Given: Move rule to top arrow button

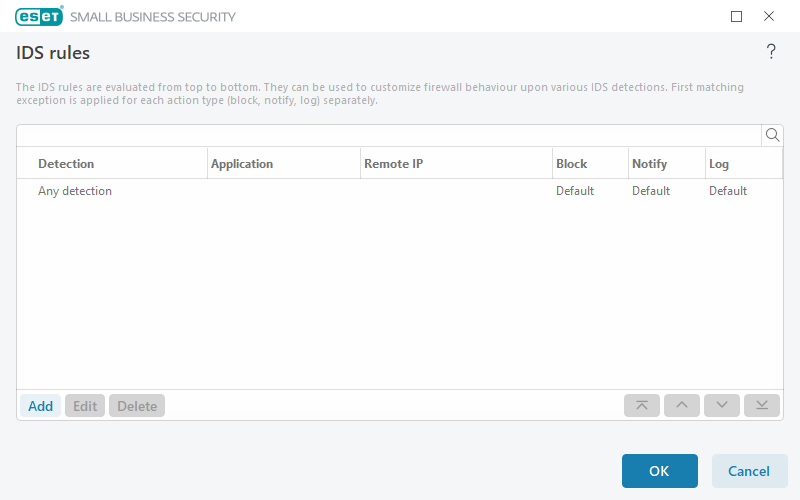Looking at the screenshot, I should pyautogui.click(x=642, y=405).
